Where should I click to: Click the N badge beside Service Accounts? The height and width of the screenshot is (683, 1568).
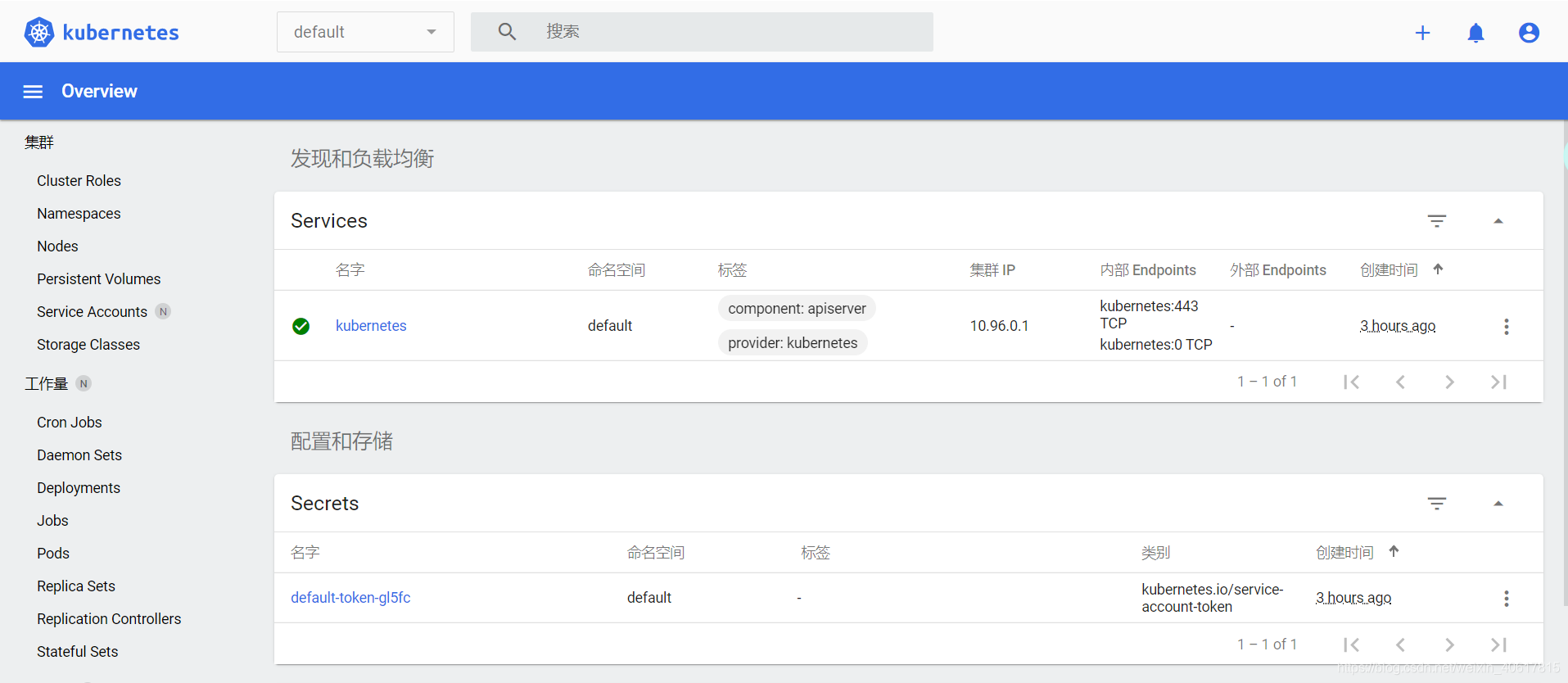(x=163, y=311)
